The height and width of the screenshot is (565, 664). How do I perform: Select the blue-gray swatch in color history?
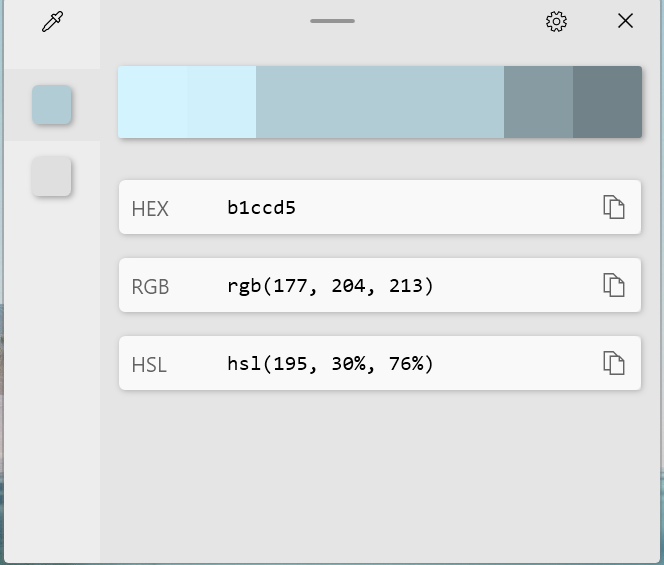[x=52, y=105]
